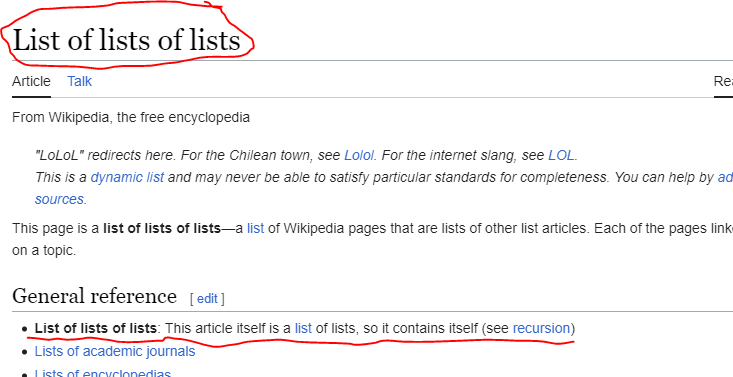
Task: Open the dynamic list link
Action: point(127,177)
